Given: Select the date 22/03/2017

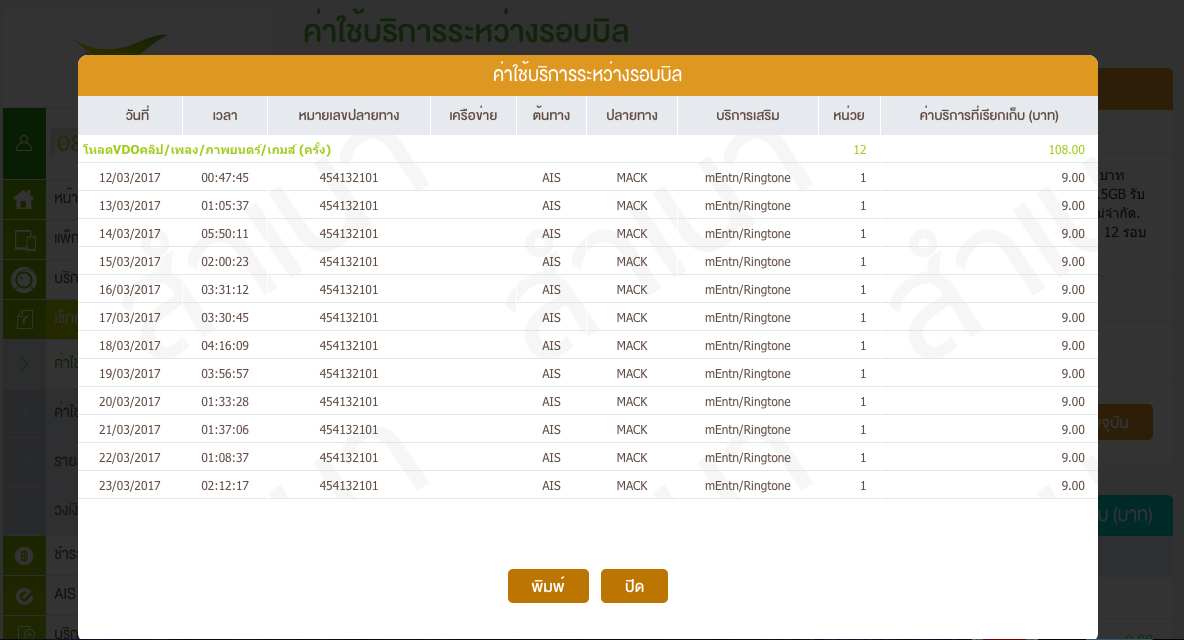Looking at the screenshot, I should [130, 457].
